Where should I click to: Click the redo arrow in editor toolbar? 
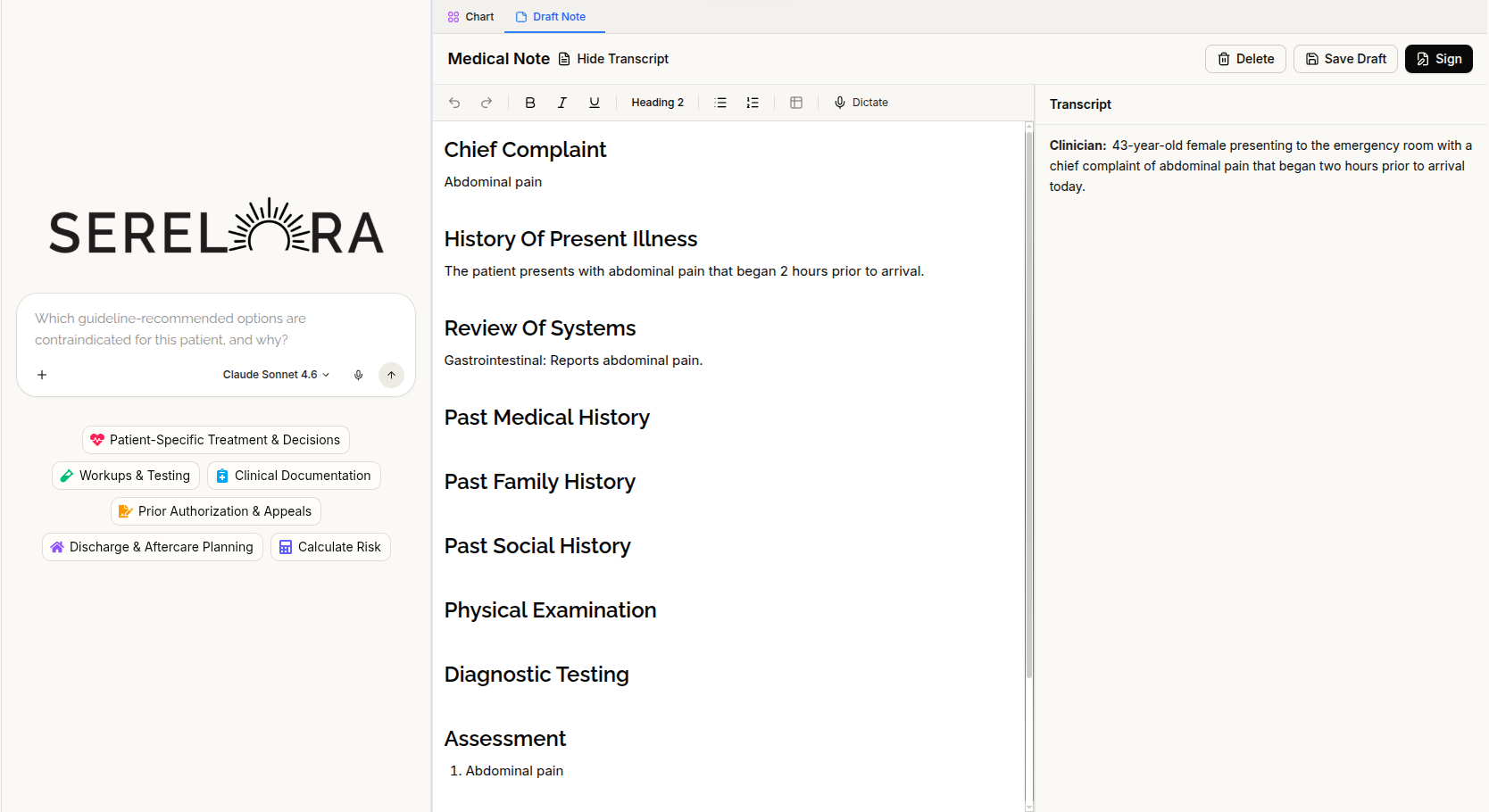(x=487, y=103)
